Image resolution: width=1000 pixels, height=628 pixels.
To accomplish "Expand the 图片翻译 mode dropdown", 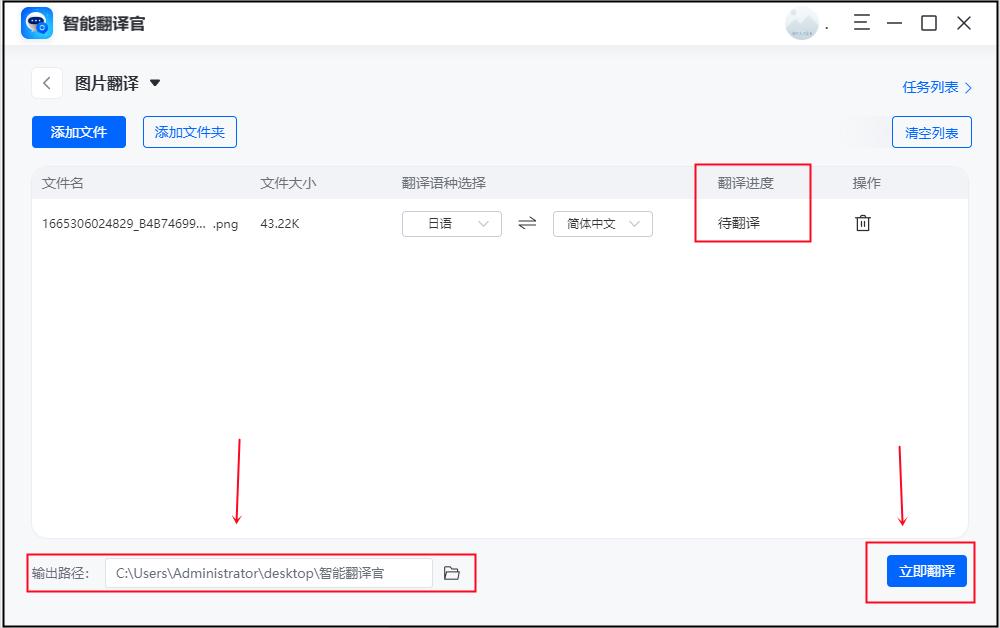I will pos(155,84).
